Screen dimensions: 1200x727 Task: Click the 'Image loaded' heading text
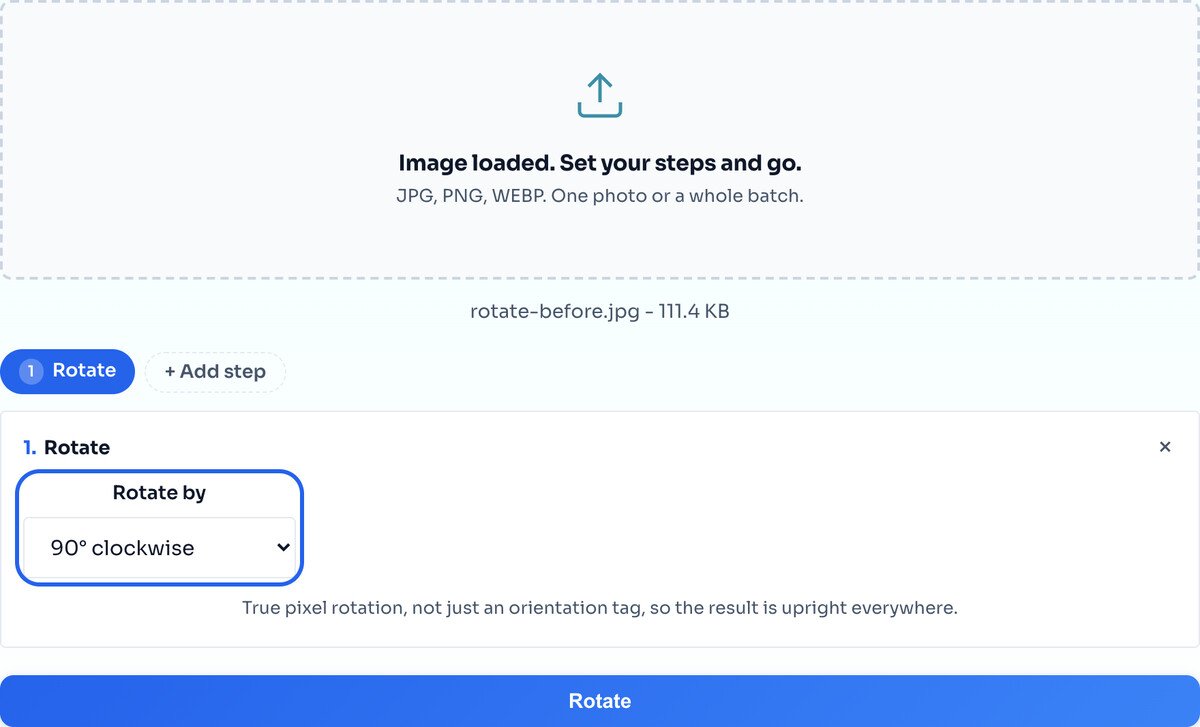(x=600, y=163)
